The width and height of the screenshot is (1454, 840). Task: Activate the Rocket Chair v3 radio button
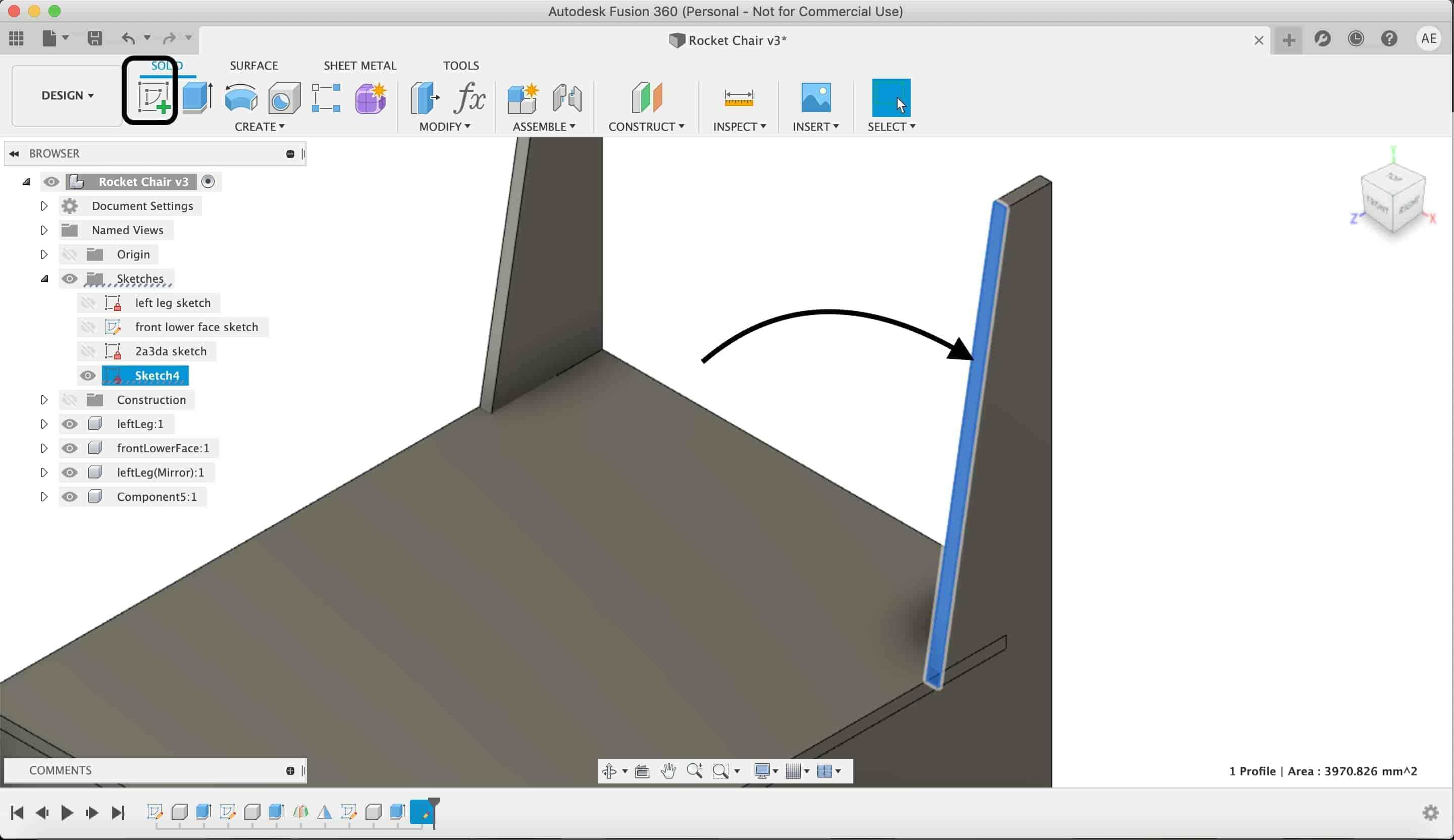[x=207, y=182]
